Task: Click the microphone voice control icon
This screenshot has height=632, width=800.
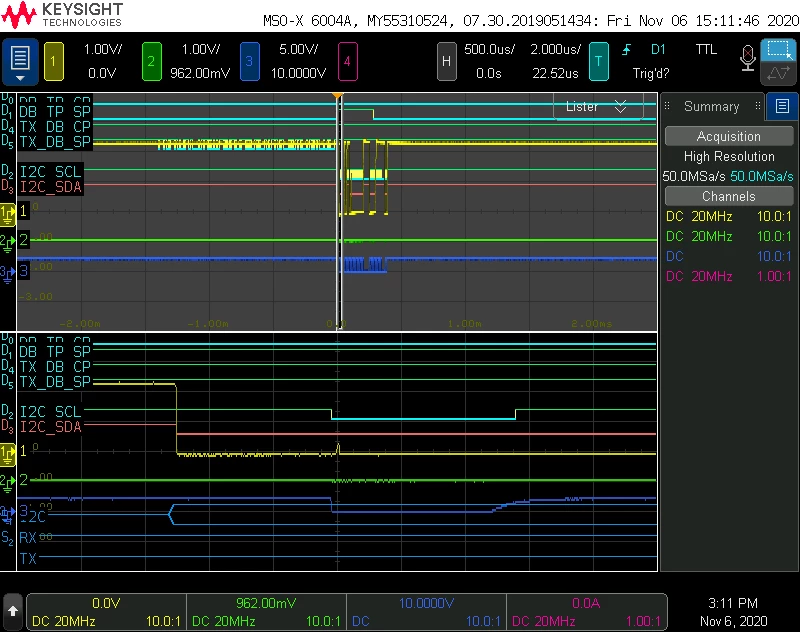Action: (747, 57)
